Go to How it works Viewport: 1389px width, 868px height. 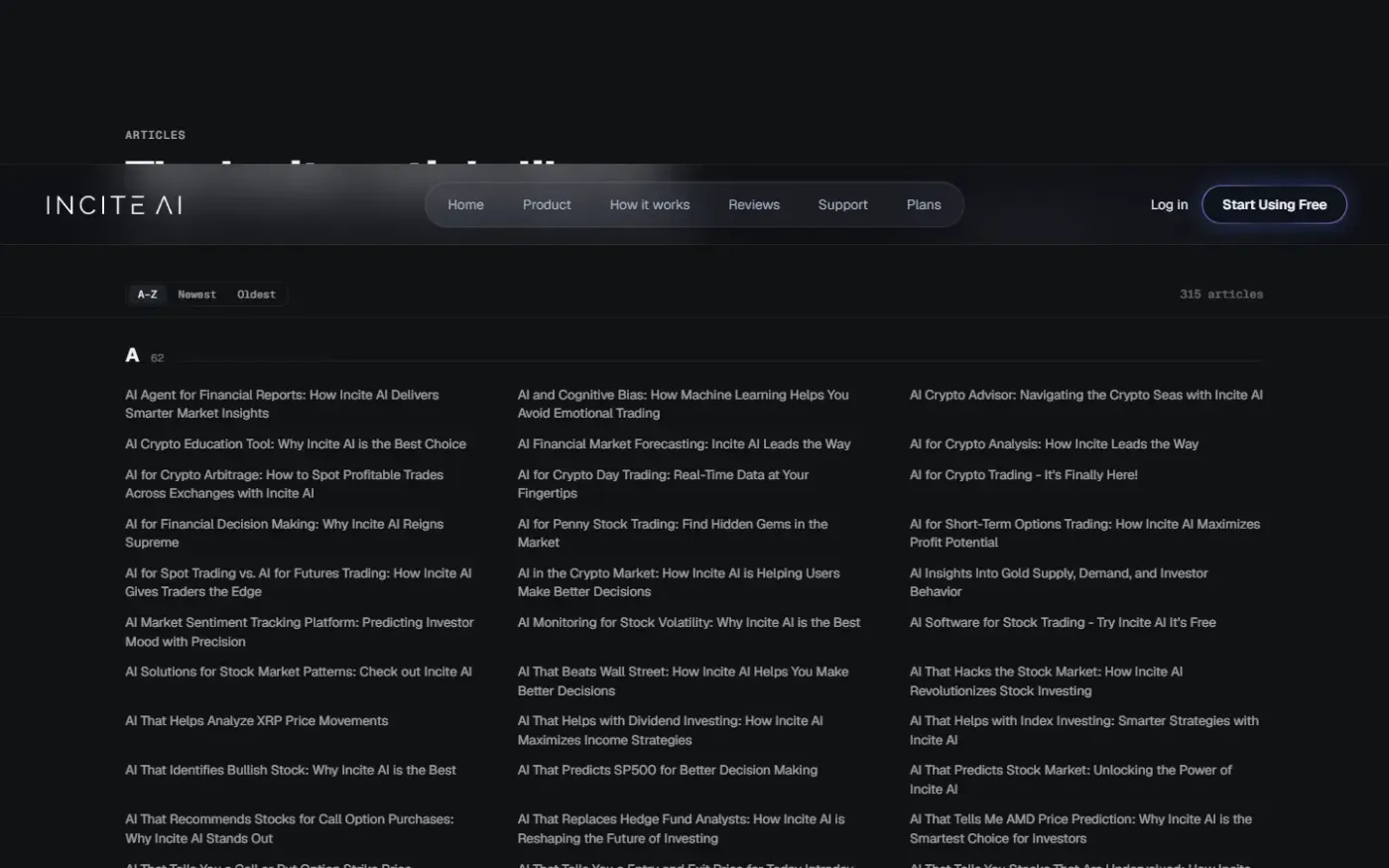pyautogui.click(x=650, y=204)
